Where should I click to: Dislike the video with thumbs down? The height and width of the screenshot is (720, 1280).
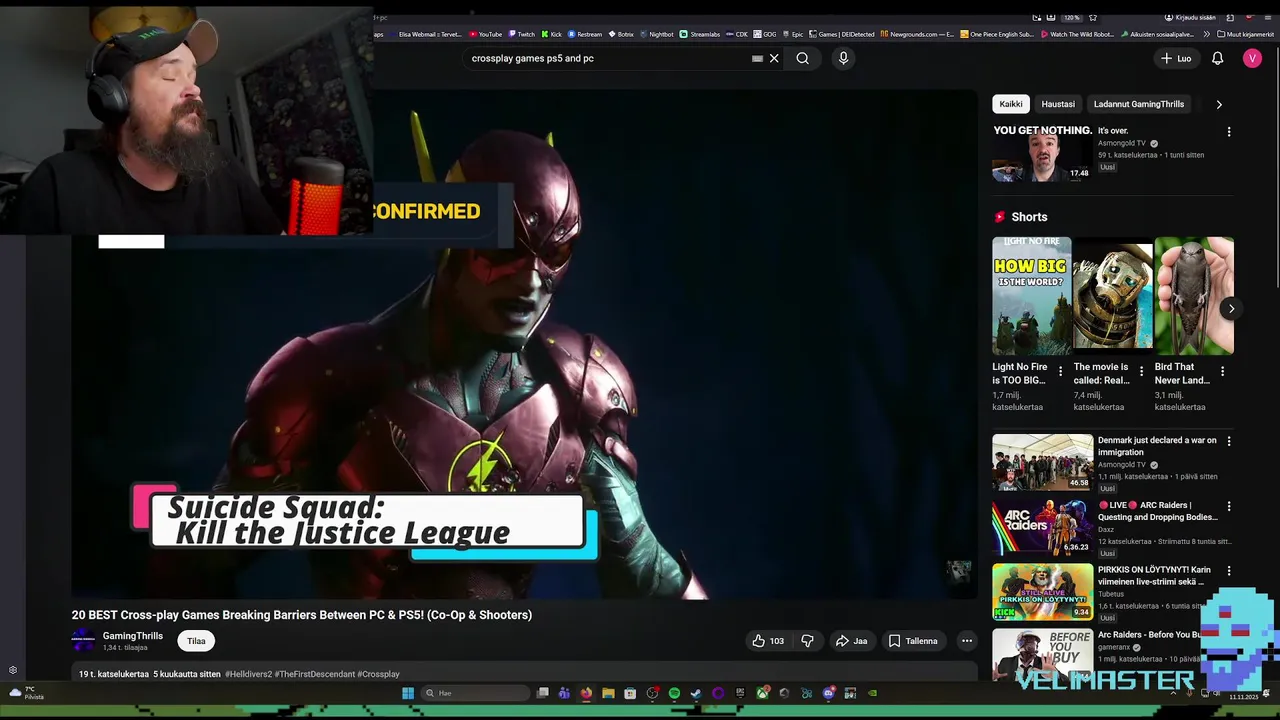pos(807,641)
